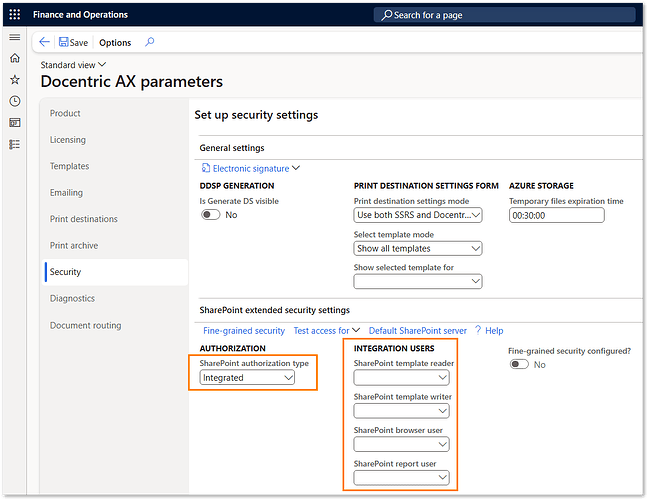This screenshot has height=500, width=648.
Task: Switch to Print destinations tab
Action: (x=84, y=219)
